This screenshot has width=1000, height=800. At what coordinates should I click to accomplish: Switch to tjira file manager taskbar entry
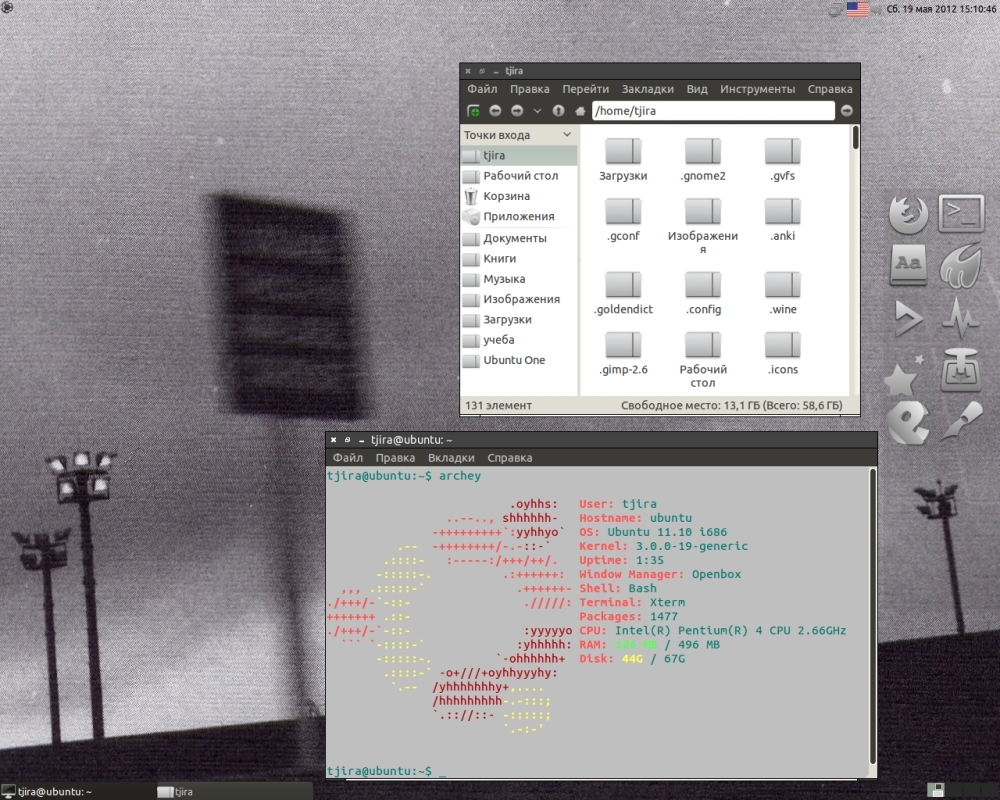[x=234, y=792]
